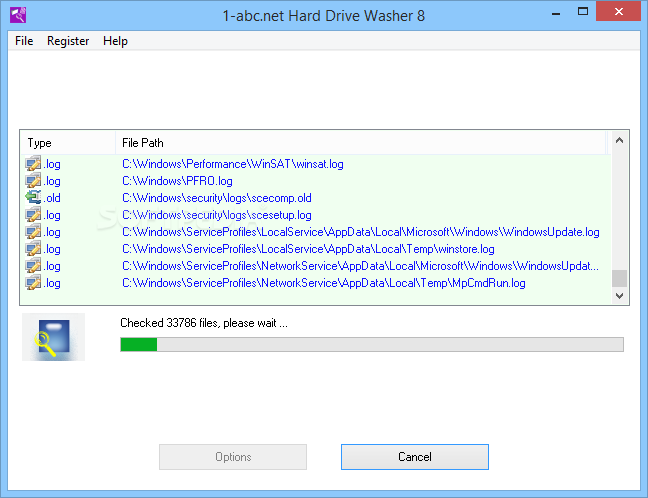This screenshot has width=648, height=498.
Task: Click the .old type label
Action: (52, 198)
